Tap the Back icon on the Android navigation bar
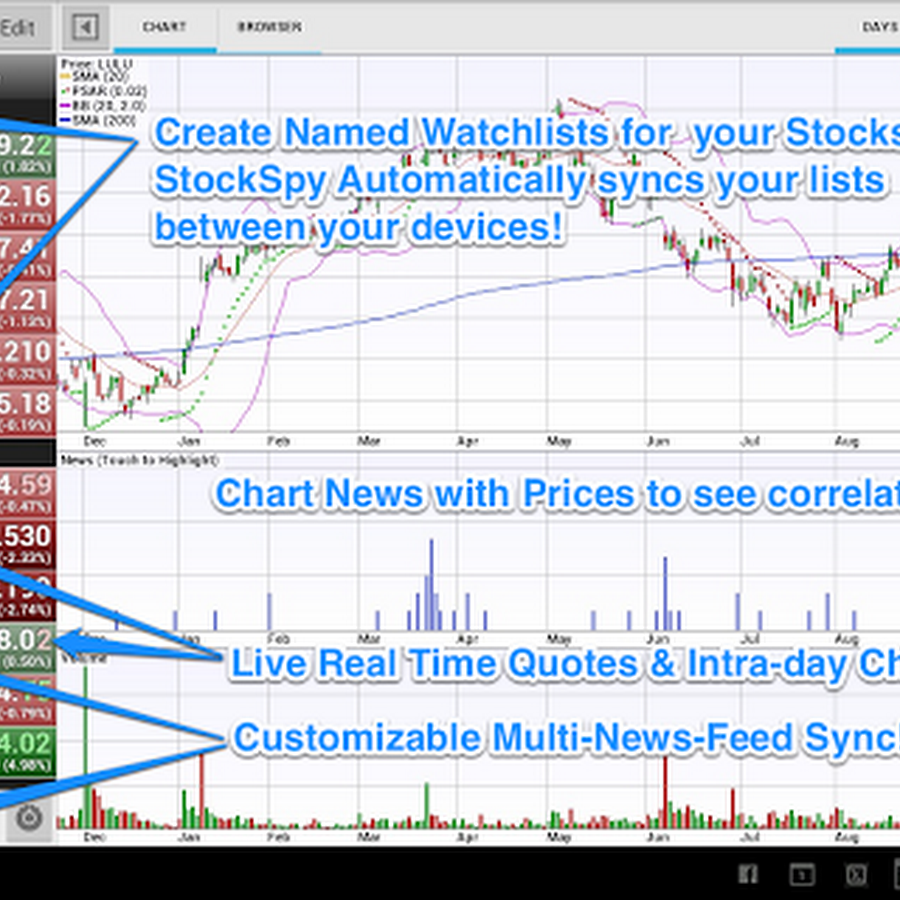This screenshot has width=900, height=900. (747, 875)
